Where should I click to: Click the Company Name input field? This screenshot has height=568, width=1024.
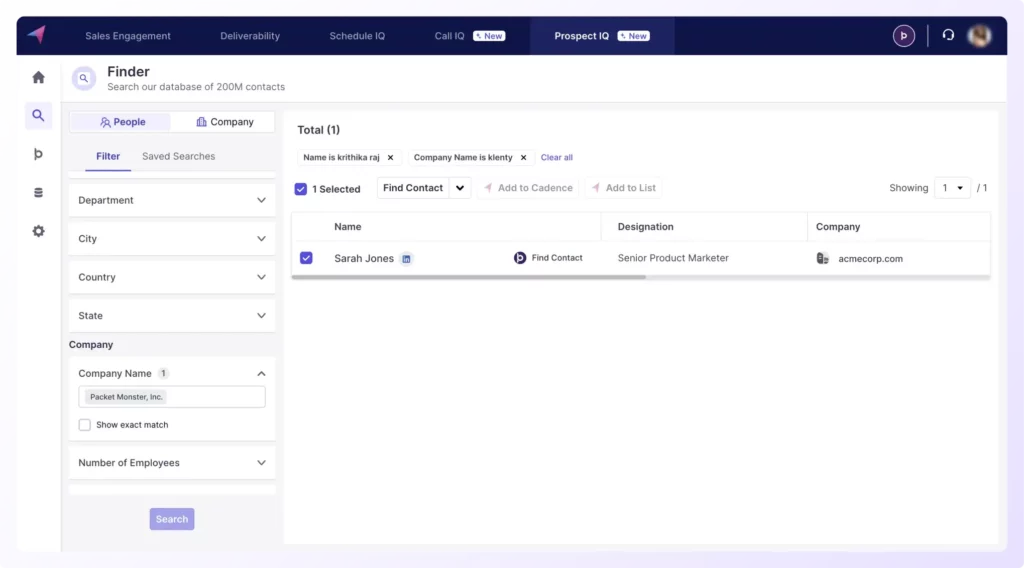coord(172,397)
